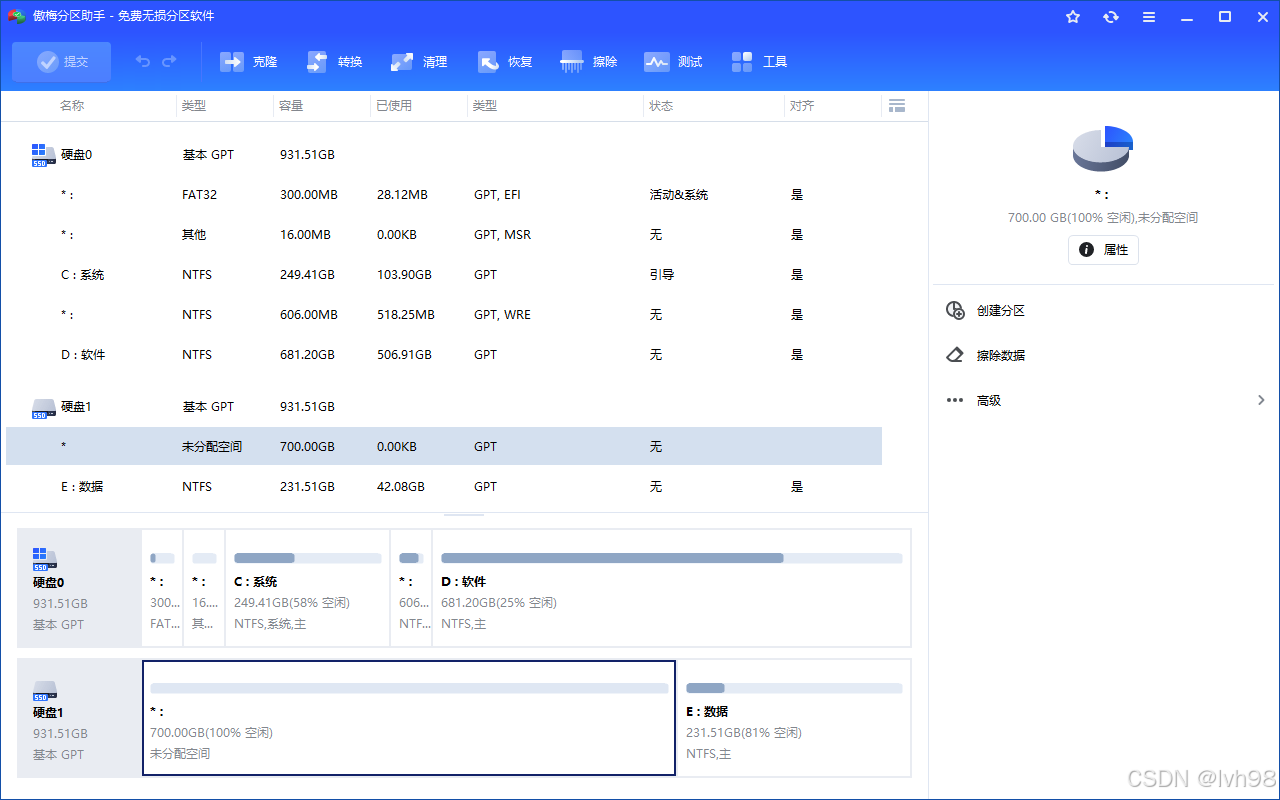Click 硬盘1 block in disk map

click(80, 718)
